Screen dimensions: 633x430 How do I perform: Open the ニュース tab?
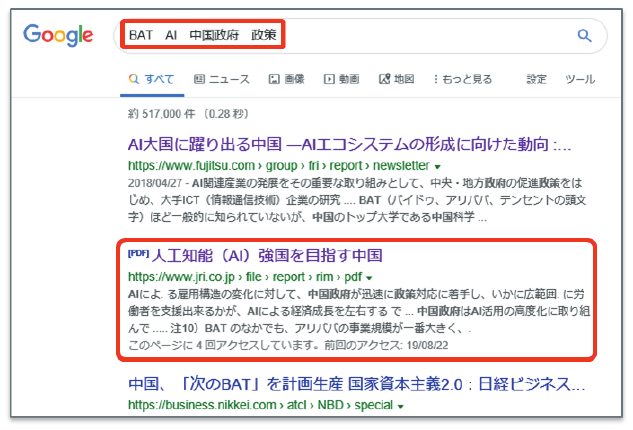click(x=222, y=79)
